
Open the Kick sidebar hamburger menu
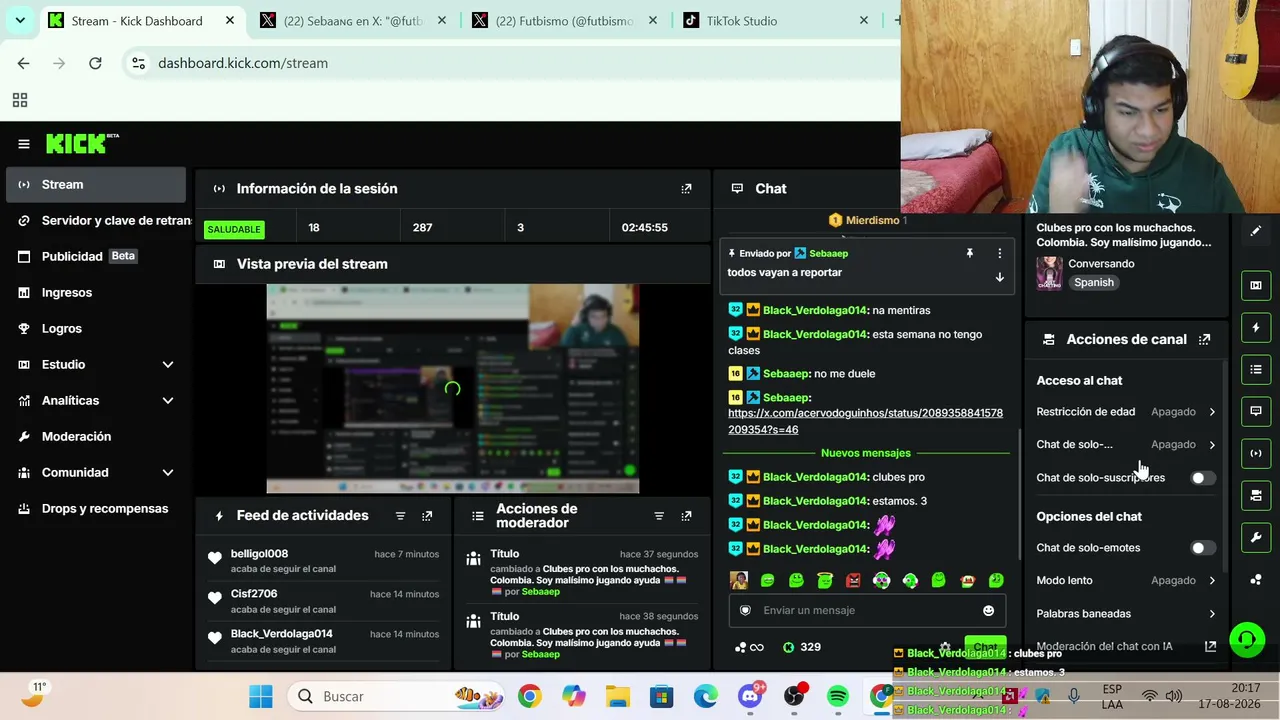pyautogui.click(x=24, y=144)
